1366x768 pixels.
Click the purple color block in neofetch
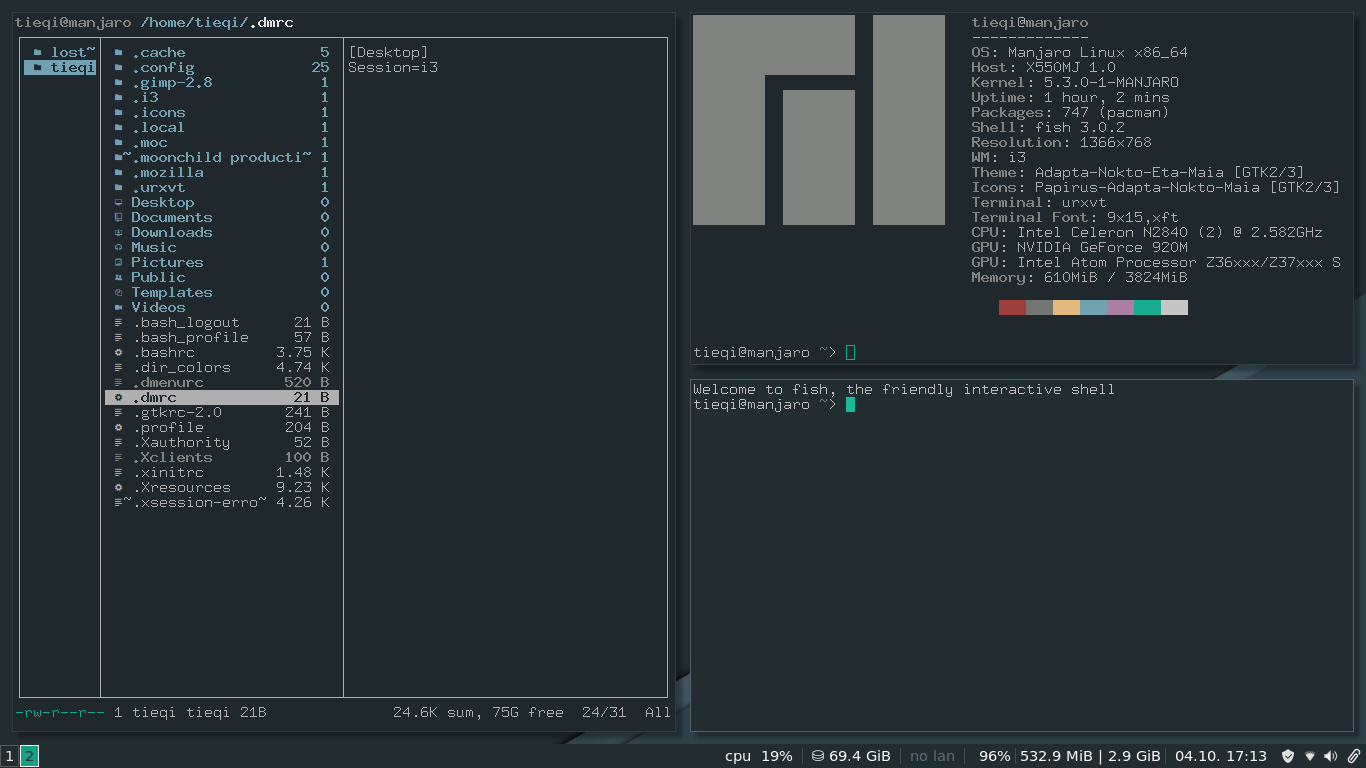click(1120, 308)
